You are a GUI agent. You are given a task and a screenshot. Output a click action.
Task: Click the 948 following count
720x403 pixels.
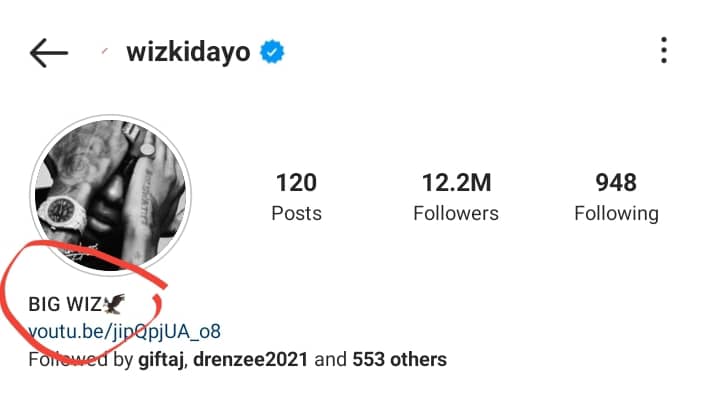[616, 182]
